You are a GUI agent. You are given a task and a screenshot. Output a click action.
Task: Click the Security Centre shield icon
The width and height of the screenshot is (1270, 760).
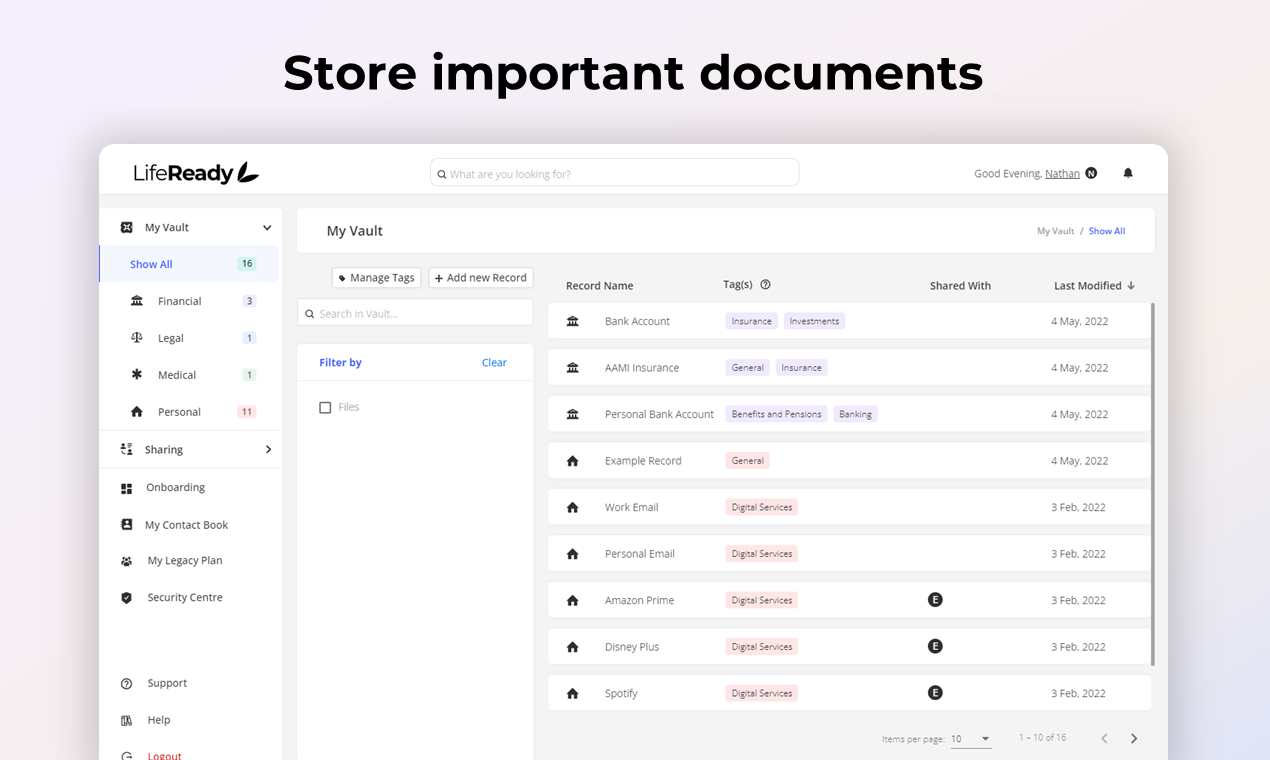tap(127, 598)
